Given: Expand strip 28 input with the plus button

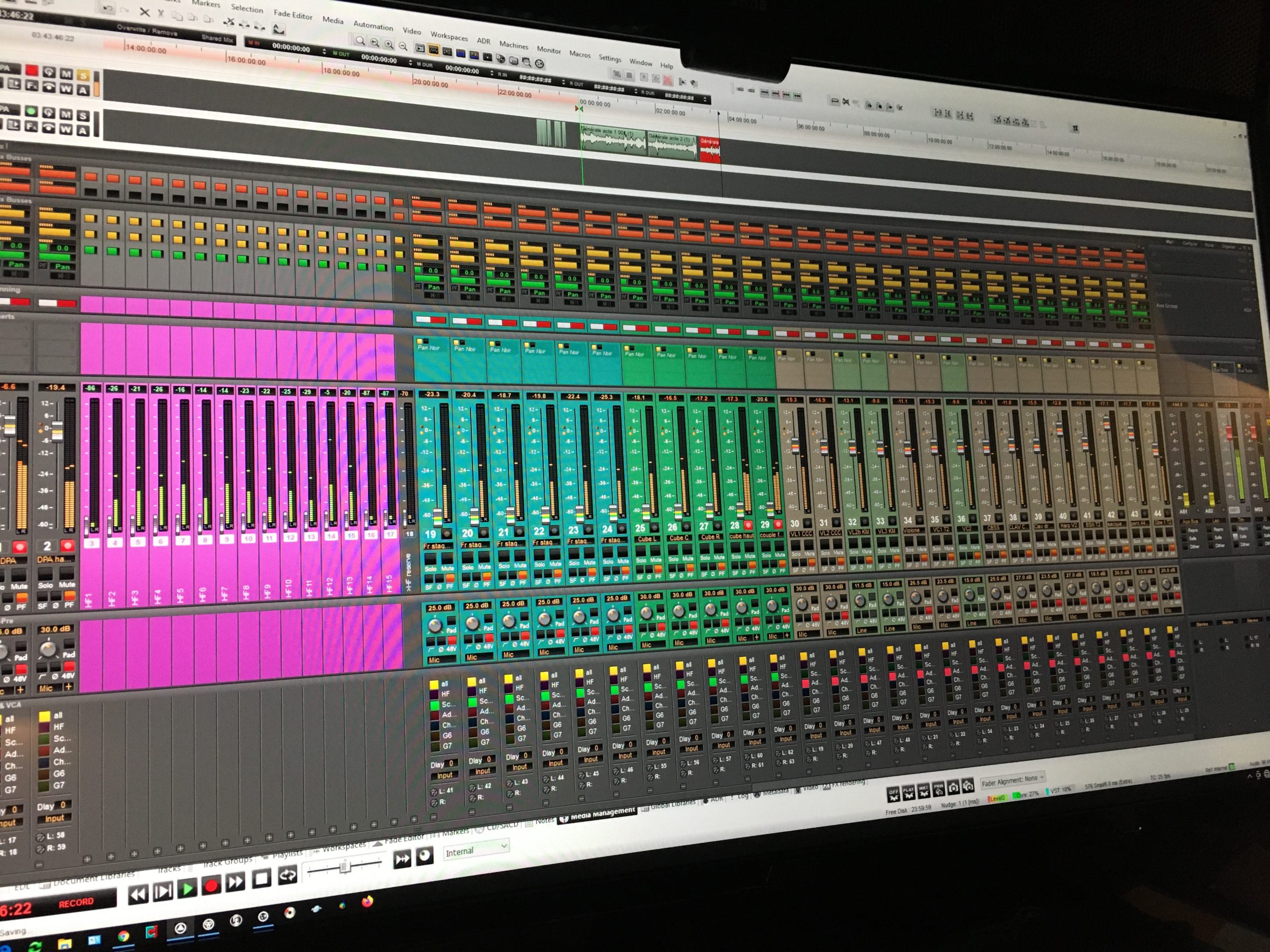Looking at the screenshot, I should 757,637.
